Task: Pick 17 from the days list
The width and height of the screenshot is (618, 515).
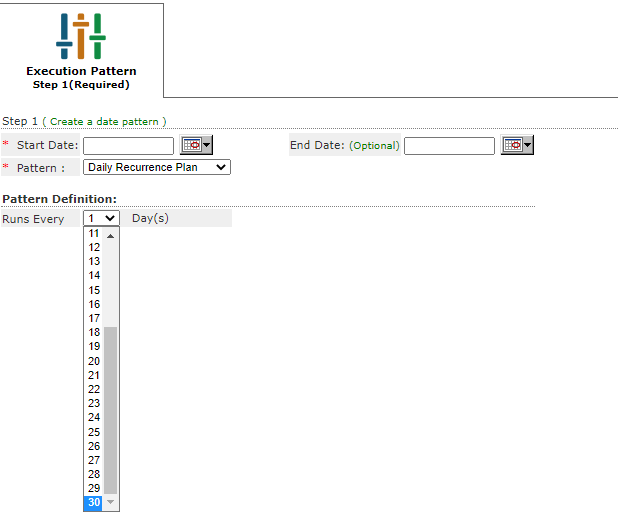Action: 94,318
